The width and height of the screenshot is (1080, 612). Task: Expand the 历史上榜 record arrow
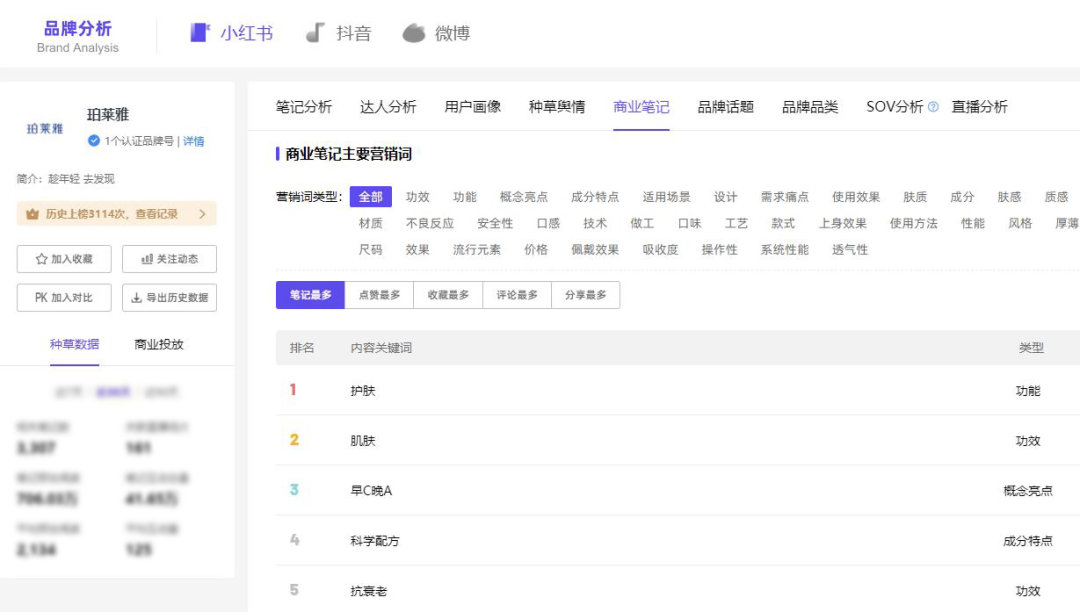pyautogui.click(x=202, y=214)
